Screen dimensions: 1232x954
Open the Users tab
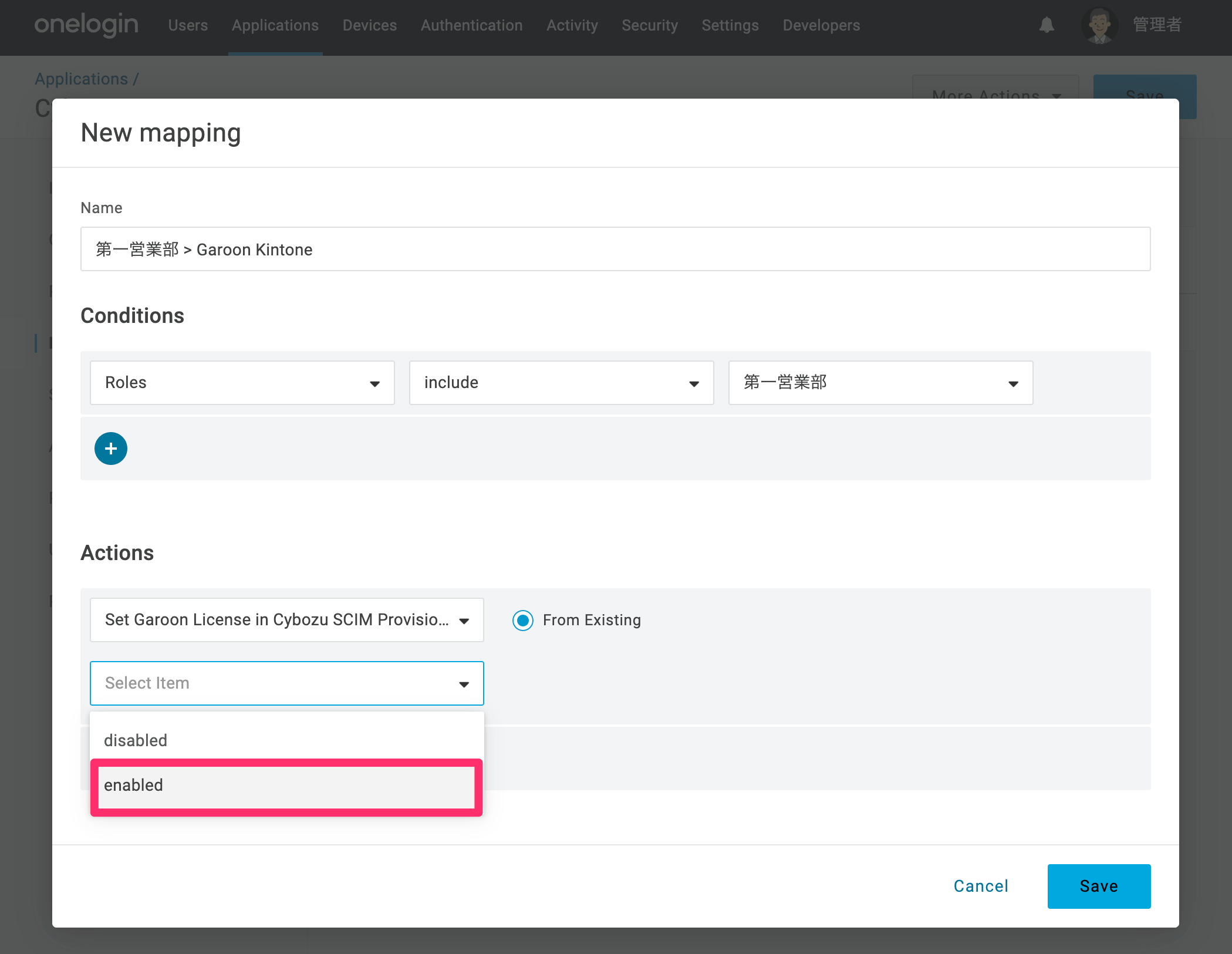188,25
